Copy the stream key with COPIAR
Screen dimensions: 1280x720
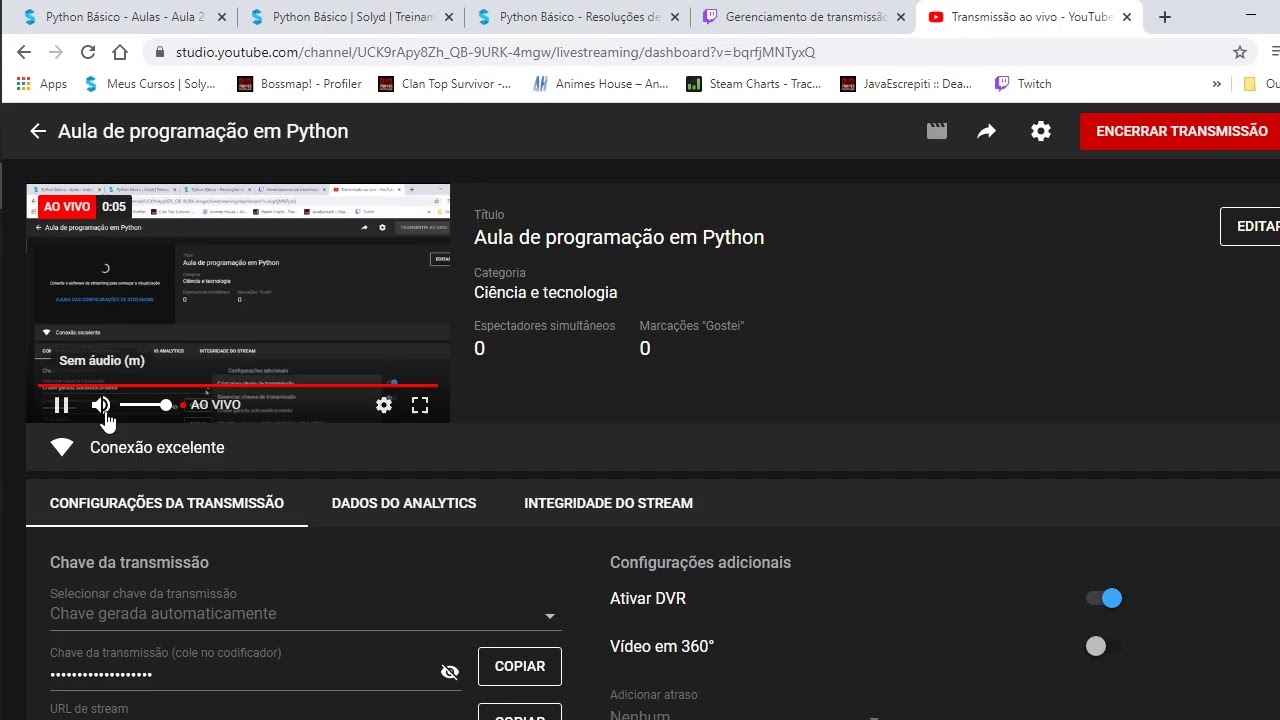pyautogui.click(x=520, y=666)
